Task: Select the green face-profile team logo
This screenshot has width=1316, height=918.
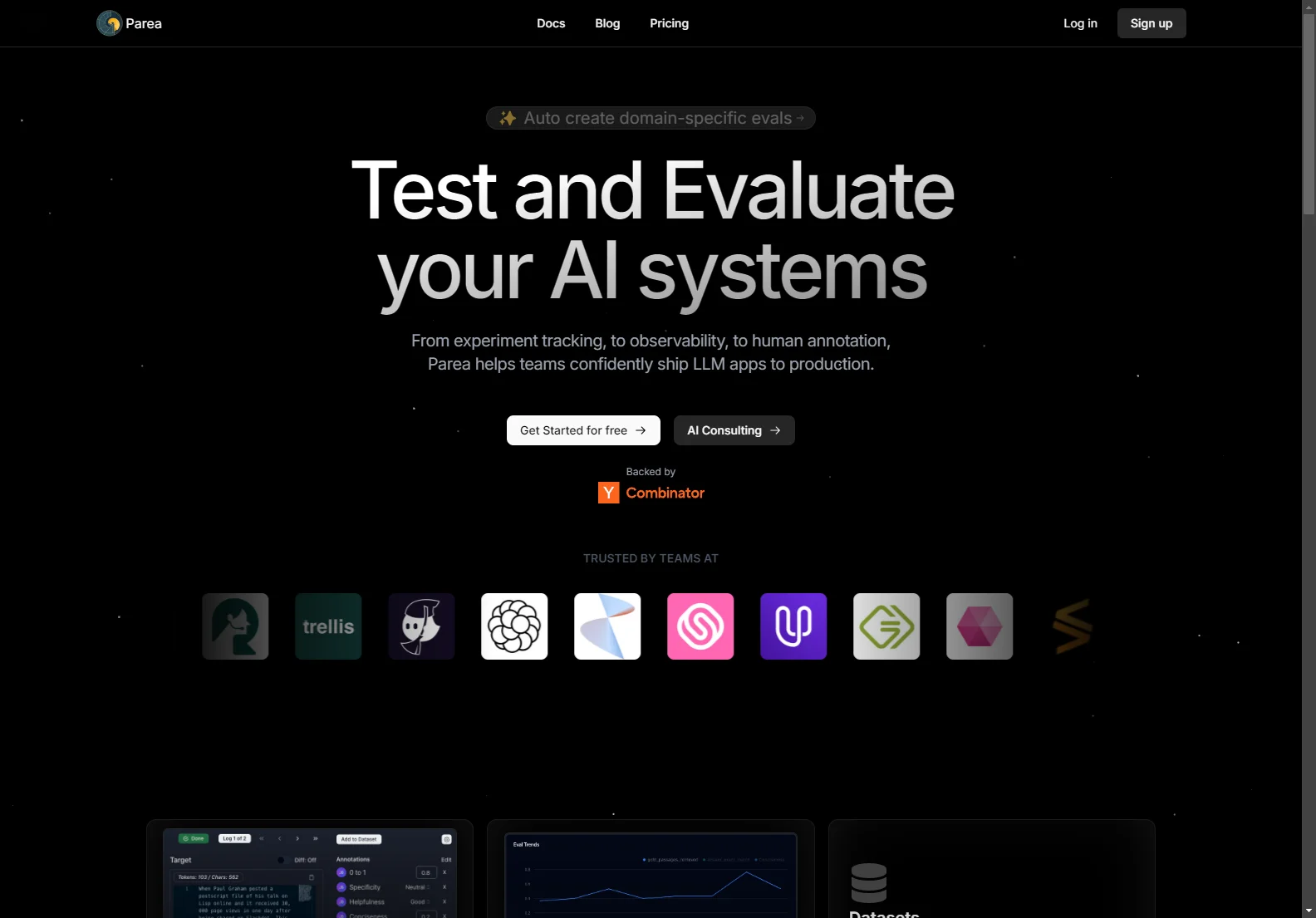Action: [235, 626]
